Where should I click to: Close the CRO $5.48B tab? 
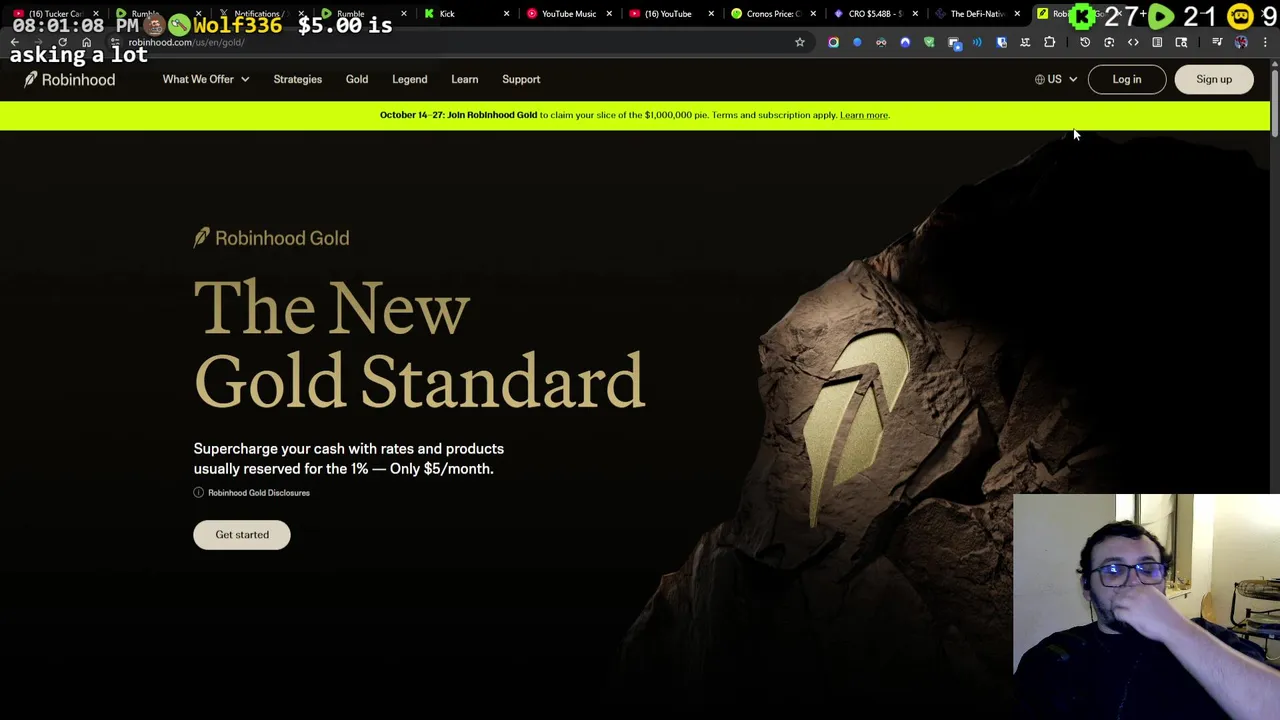point(914,14)
